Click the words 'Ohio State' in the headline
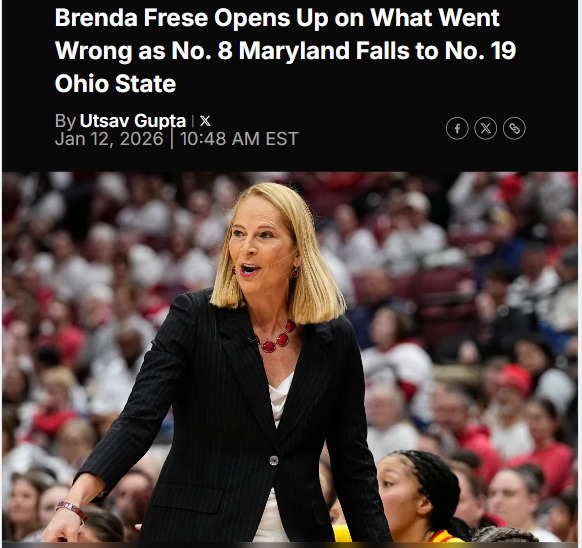 115,84
